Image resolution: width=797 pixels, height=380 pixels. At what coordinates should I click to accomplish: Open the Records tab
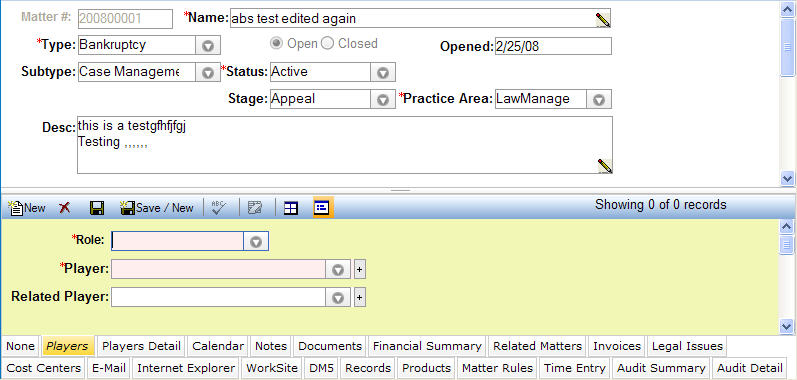[368, 368]
